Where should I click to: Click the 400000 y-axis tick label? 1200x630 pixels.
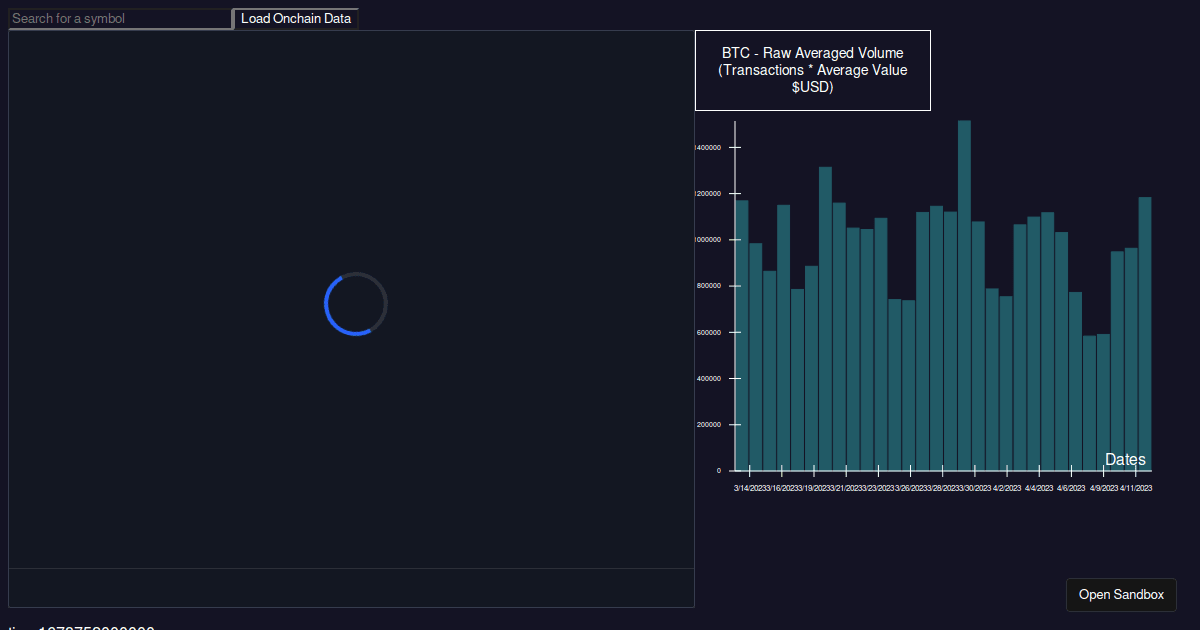click(708, 379)
